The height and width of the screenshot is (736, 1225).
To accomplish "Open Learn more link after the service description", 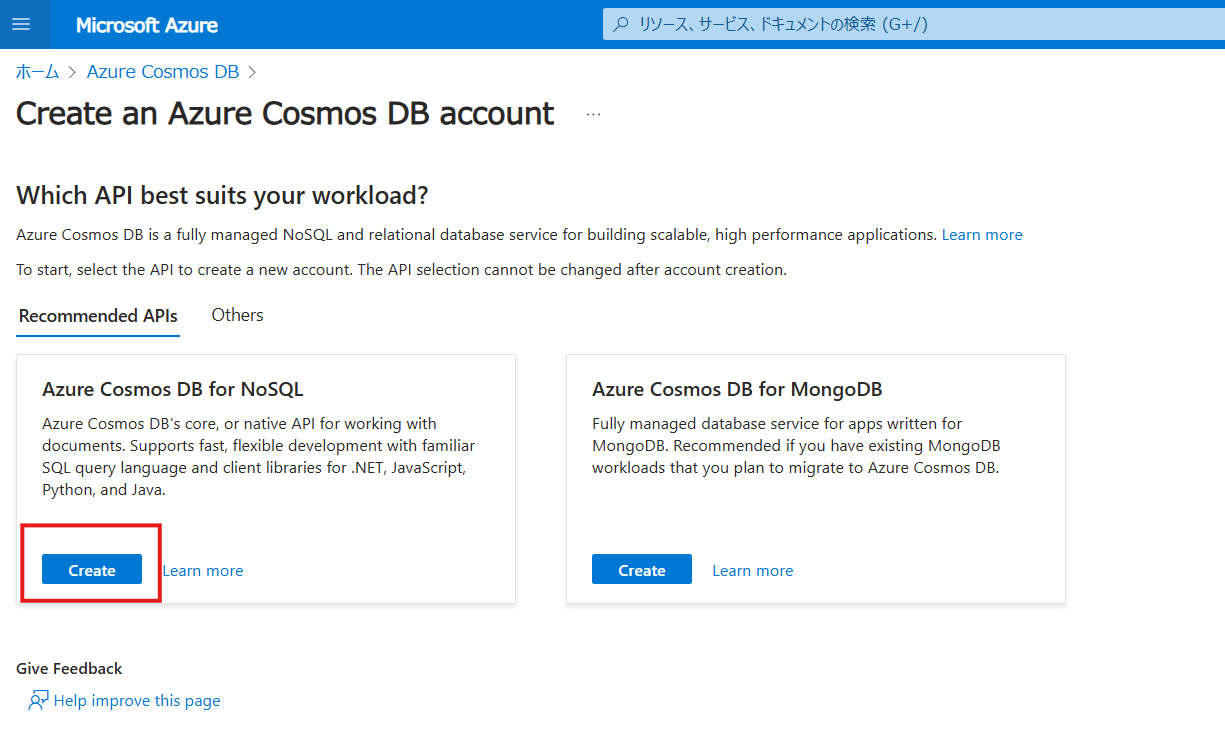I will point(981,235).
